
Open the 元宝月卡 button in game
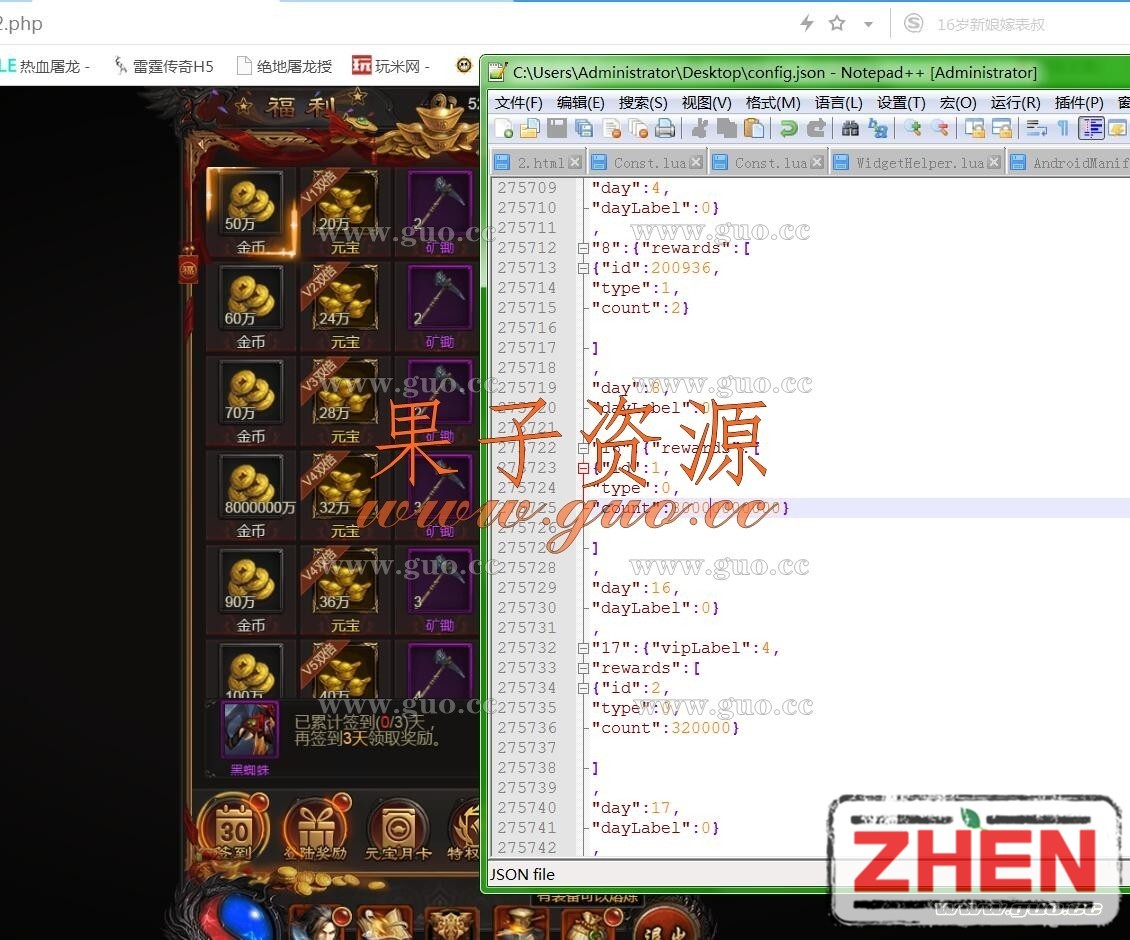pos(397,829)
